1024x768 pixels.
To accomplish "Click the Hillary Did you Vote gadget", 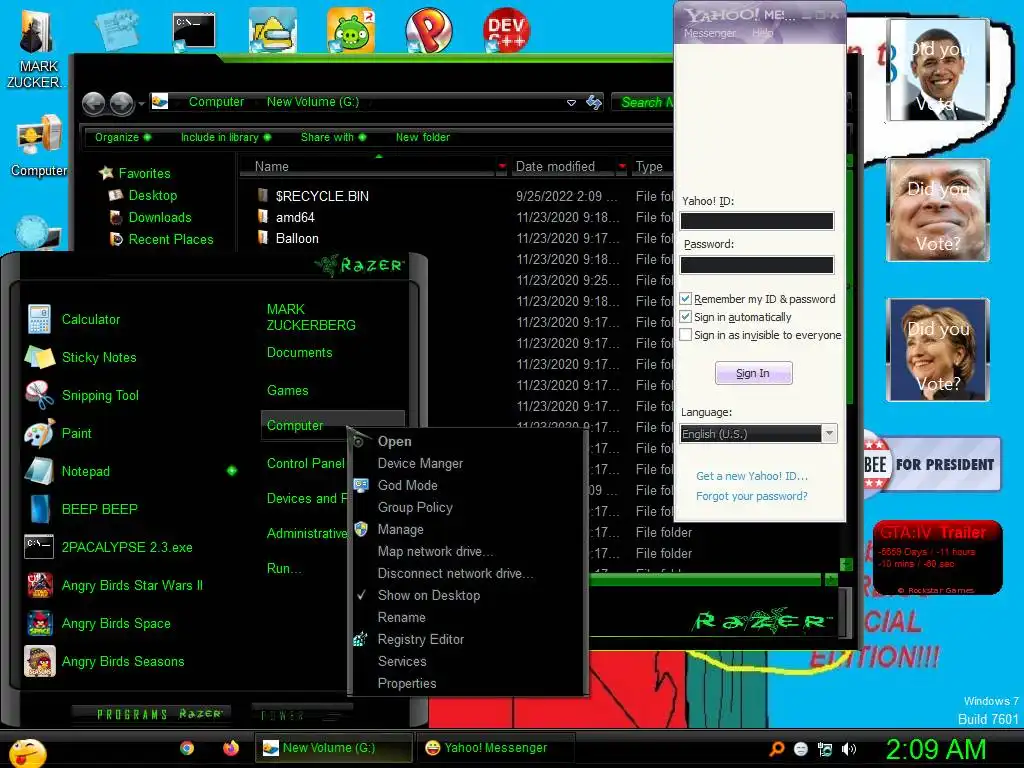I will [x=938, y=350].
